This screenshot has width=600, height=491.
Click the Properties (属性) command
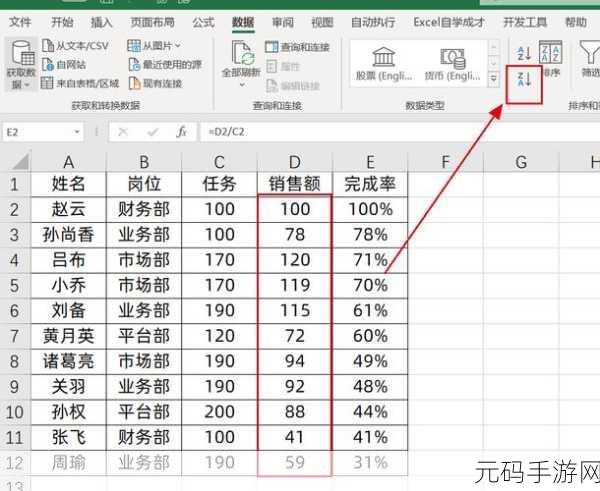coord(283,67)
